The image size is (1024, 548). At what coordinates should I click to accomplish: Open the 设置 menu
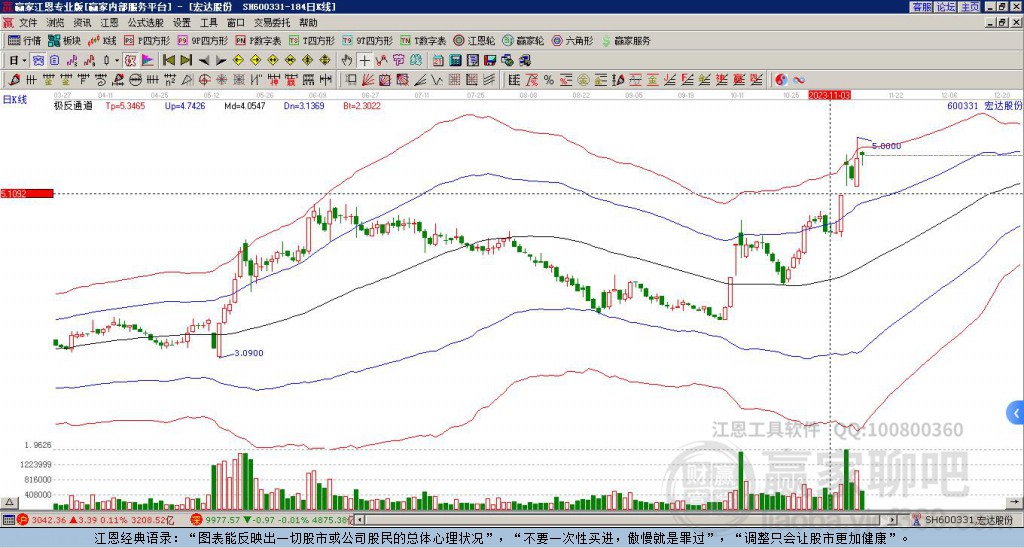182,23
